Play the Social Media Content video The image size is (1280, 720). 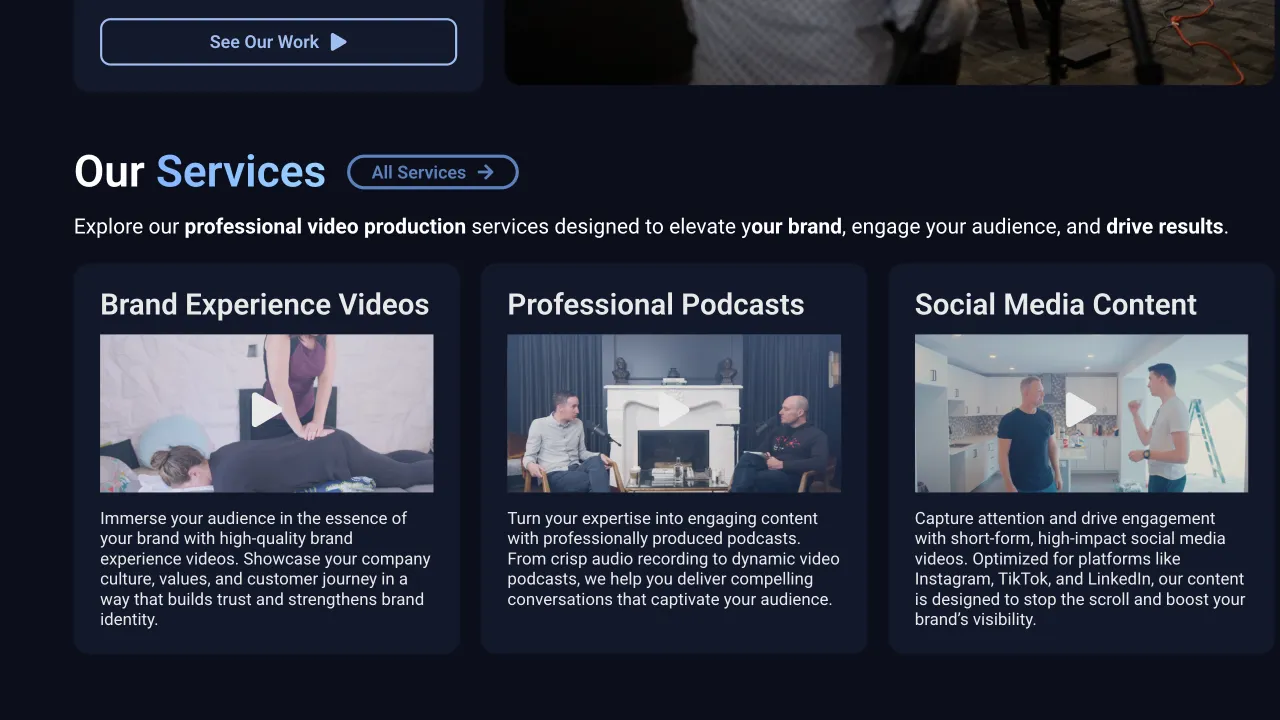point(1080,410)
